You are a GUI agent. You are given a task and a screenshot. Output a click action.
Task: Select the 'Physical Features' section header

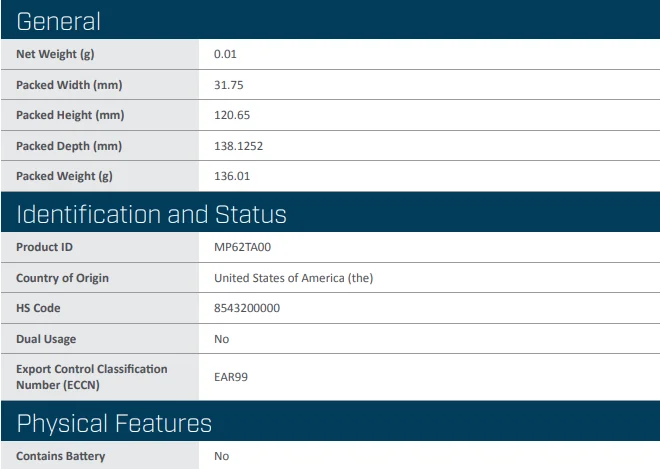coord(114,424)
